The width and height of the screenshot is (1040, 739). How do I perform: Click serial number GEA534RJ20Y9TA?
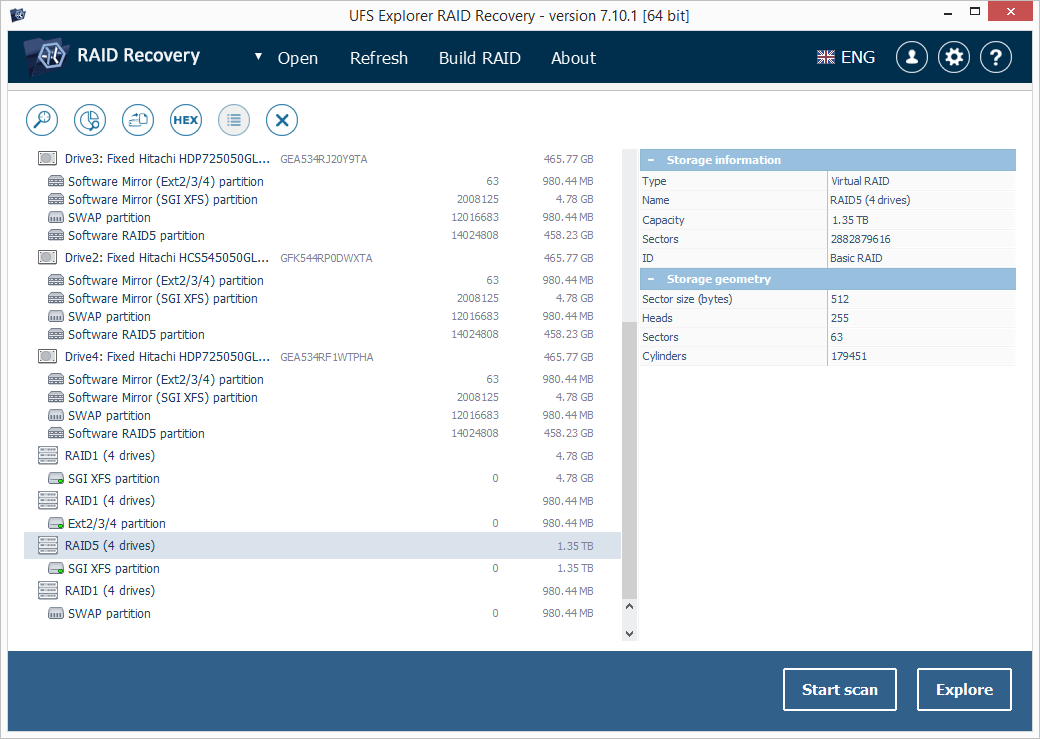pos(324,159)
